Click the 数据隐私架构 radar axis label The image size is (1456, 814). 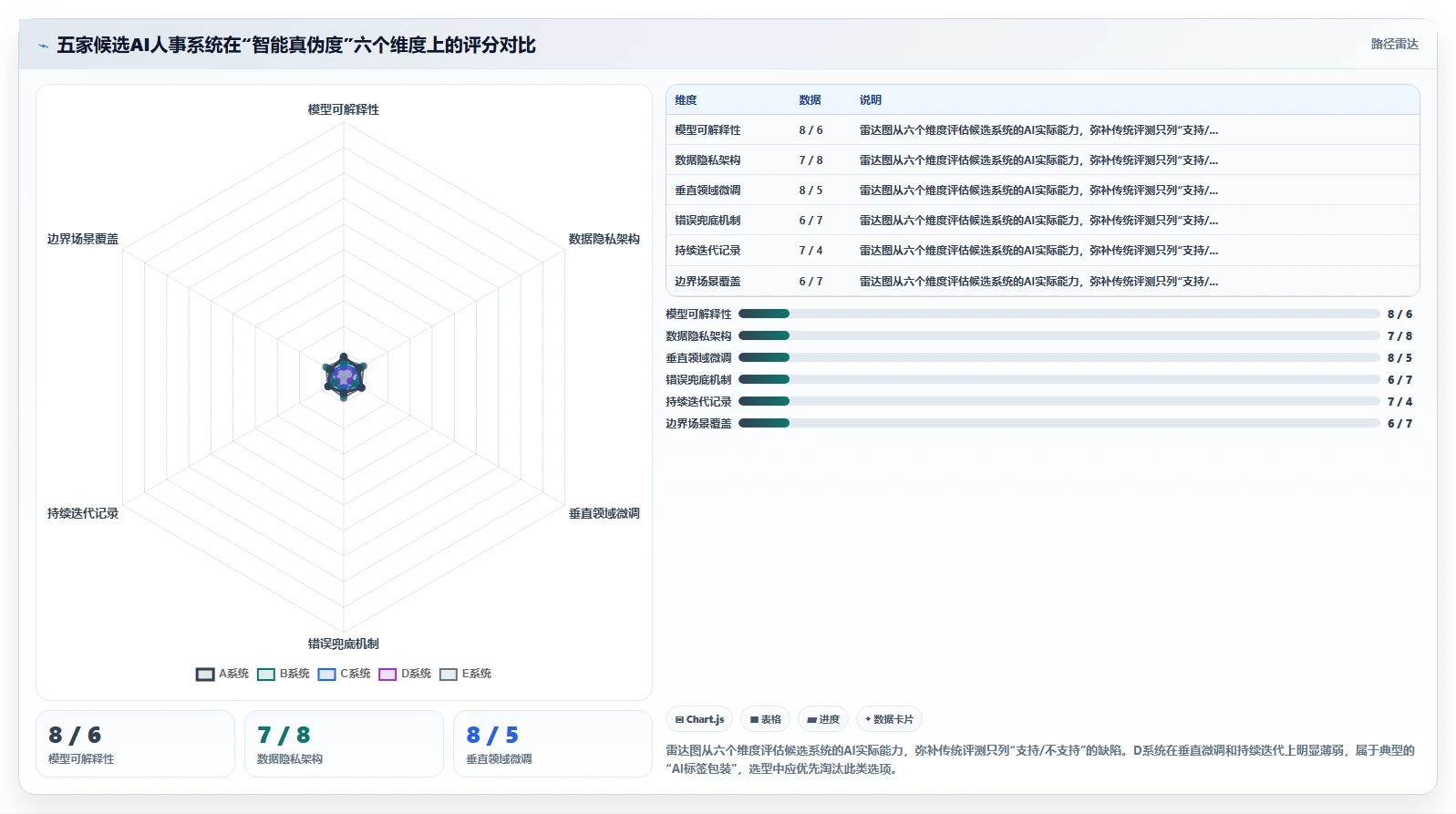(x=604, y=239)
